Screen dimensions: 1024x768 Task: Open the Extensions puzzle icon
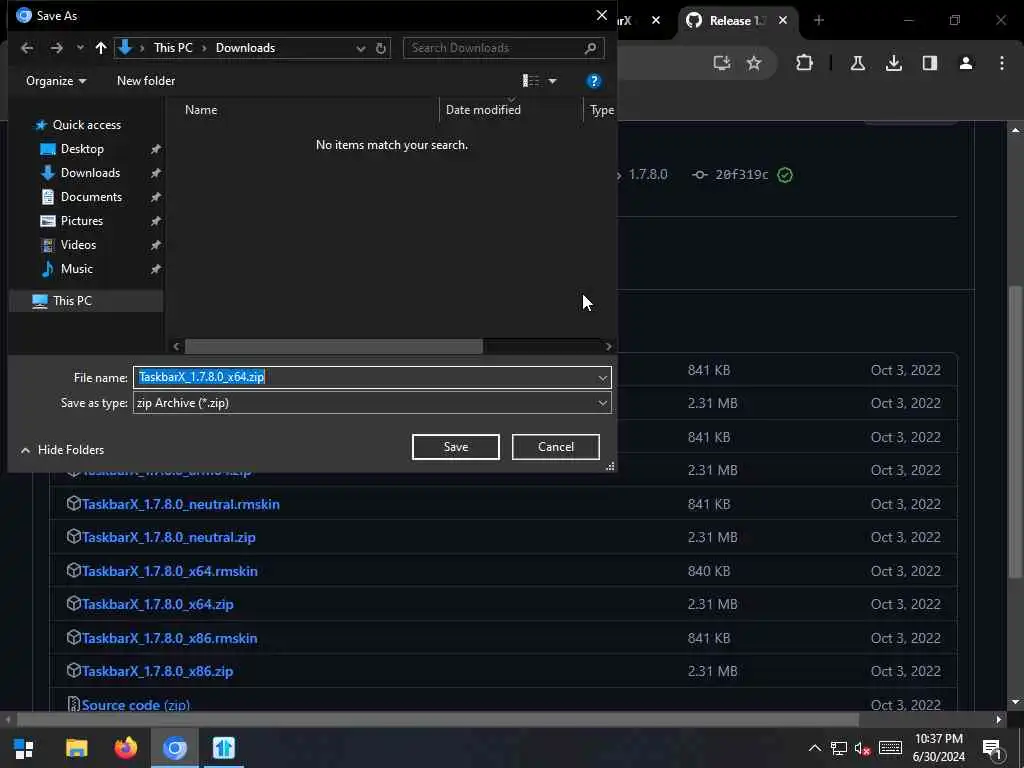click(x=805, y=63)
